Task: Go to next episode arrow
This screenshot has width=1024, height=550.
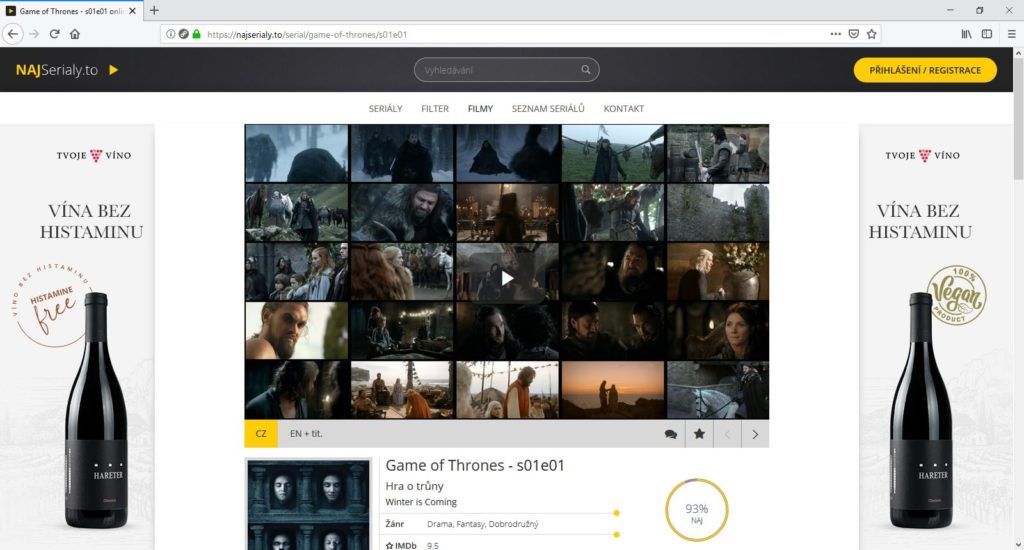Action: coord(755,434)
